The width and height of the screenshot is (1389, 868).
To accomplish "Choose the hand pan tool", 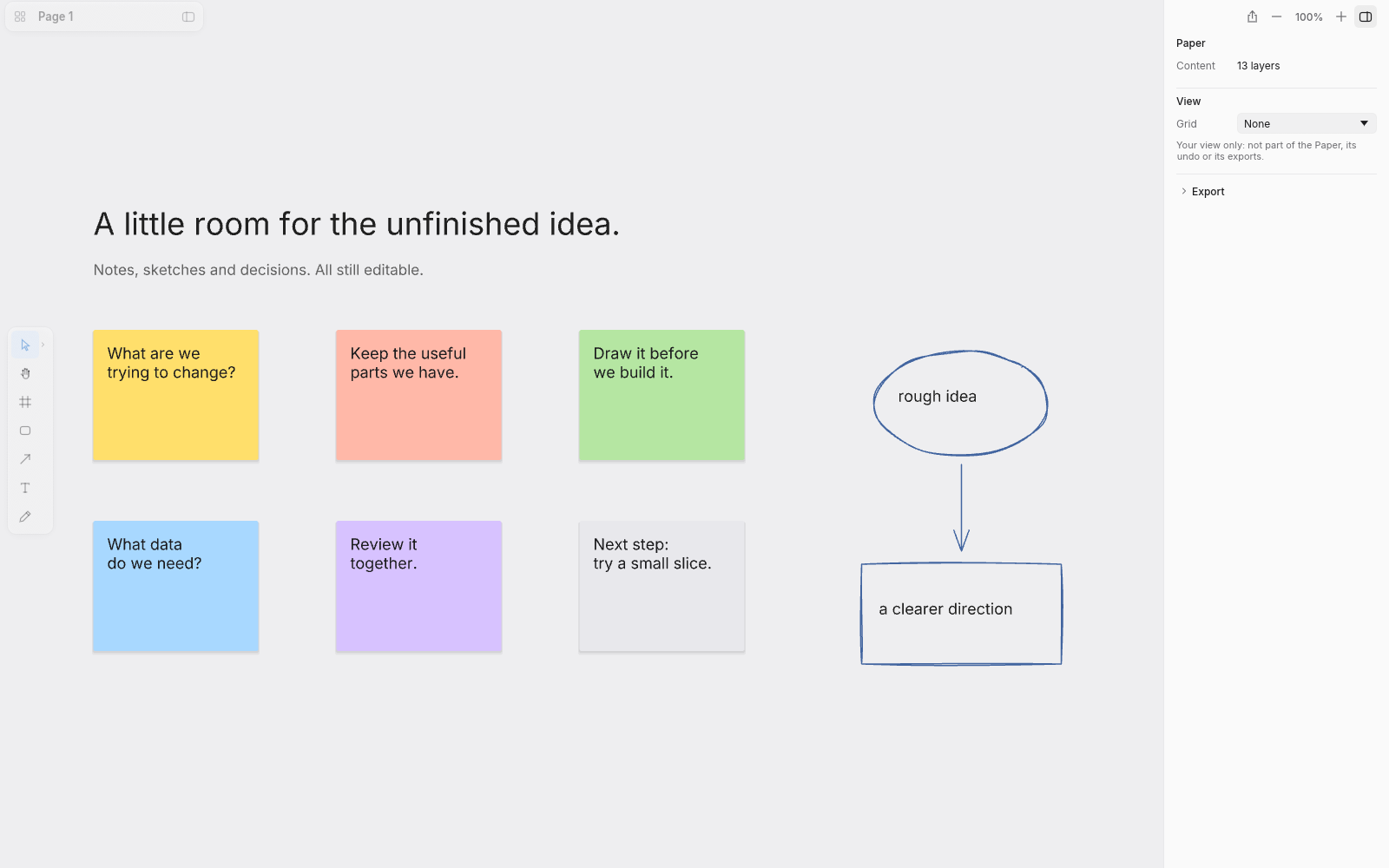I will 25,374.
